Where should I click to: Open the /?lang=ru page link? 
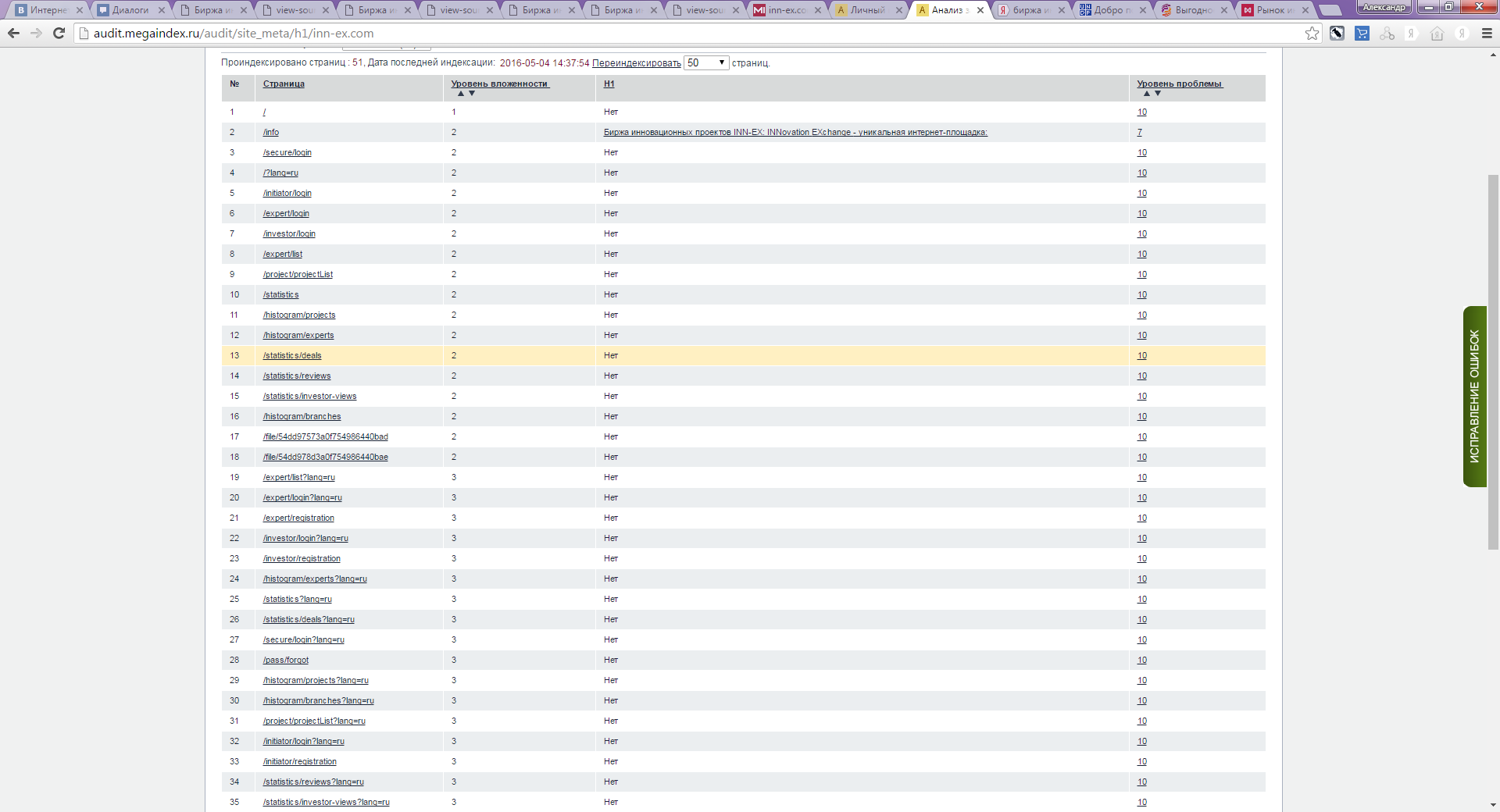[280, 173]
